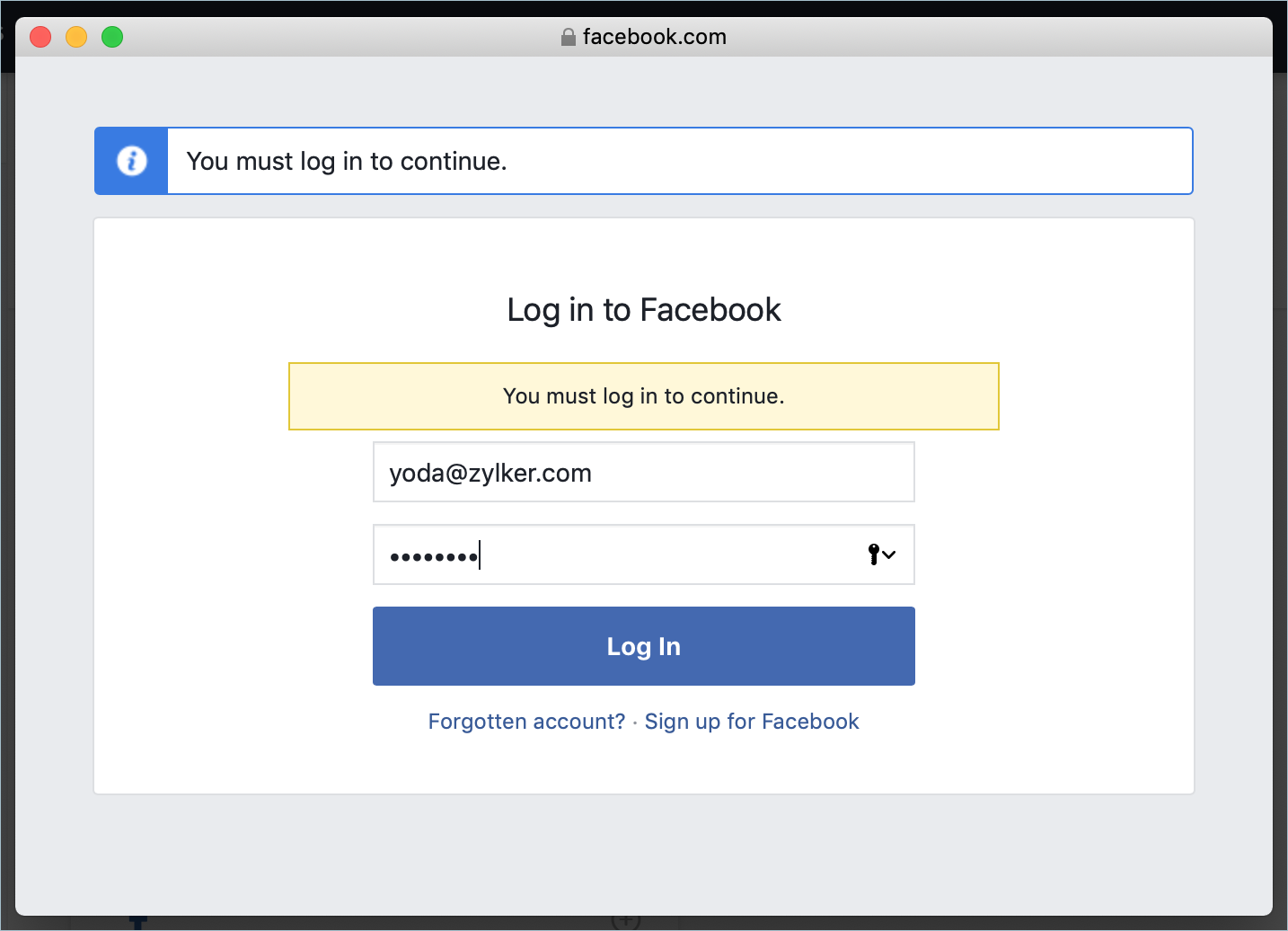1288x931 pixels.
Task: Click the yellow login warning box
Action: tap(644, 396)
